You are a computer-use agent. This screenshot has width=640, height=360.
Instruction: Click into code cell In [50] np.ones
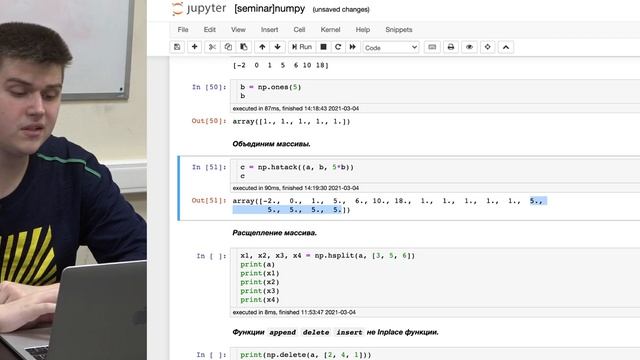[x=435, y=91]
